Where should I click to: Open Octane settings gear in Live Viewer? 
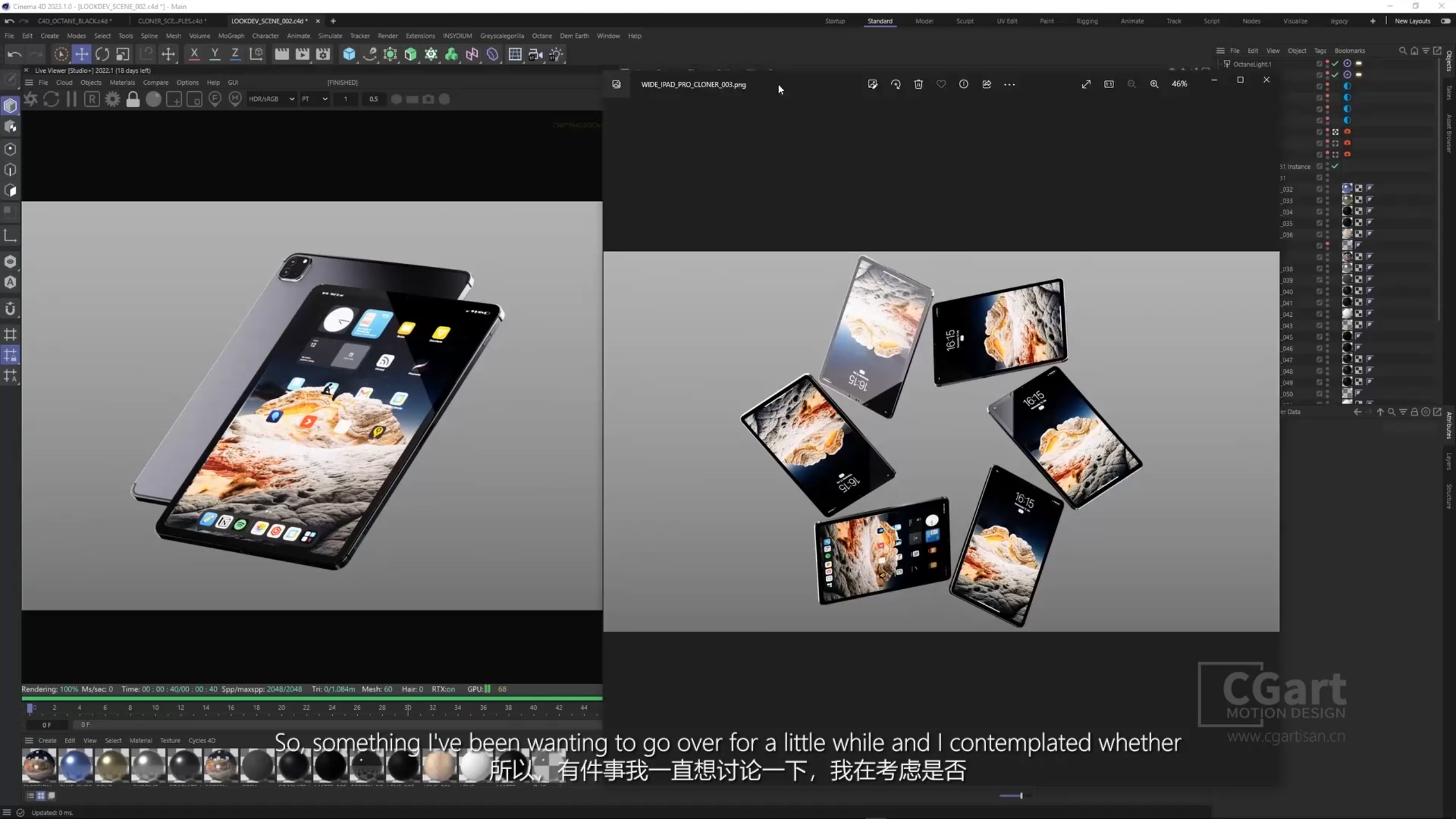(x=113, y=99)
